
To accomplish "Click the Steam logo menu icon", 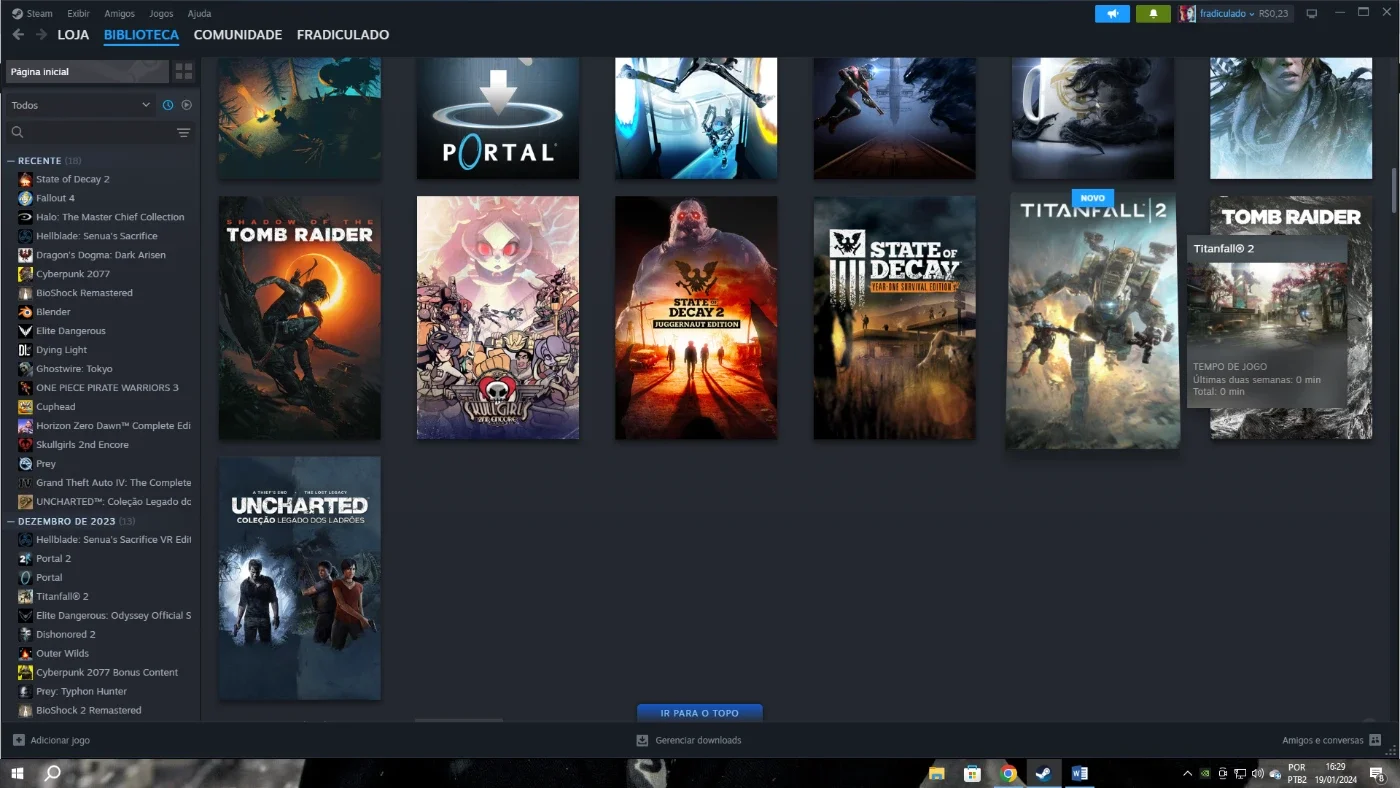I will pos(17,14).
